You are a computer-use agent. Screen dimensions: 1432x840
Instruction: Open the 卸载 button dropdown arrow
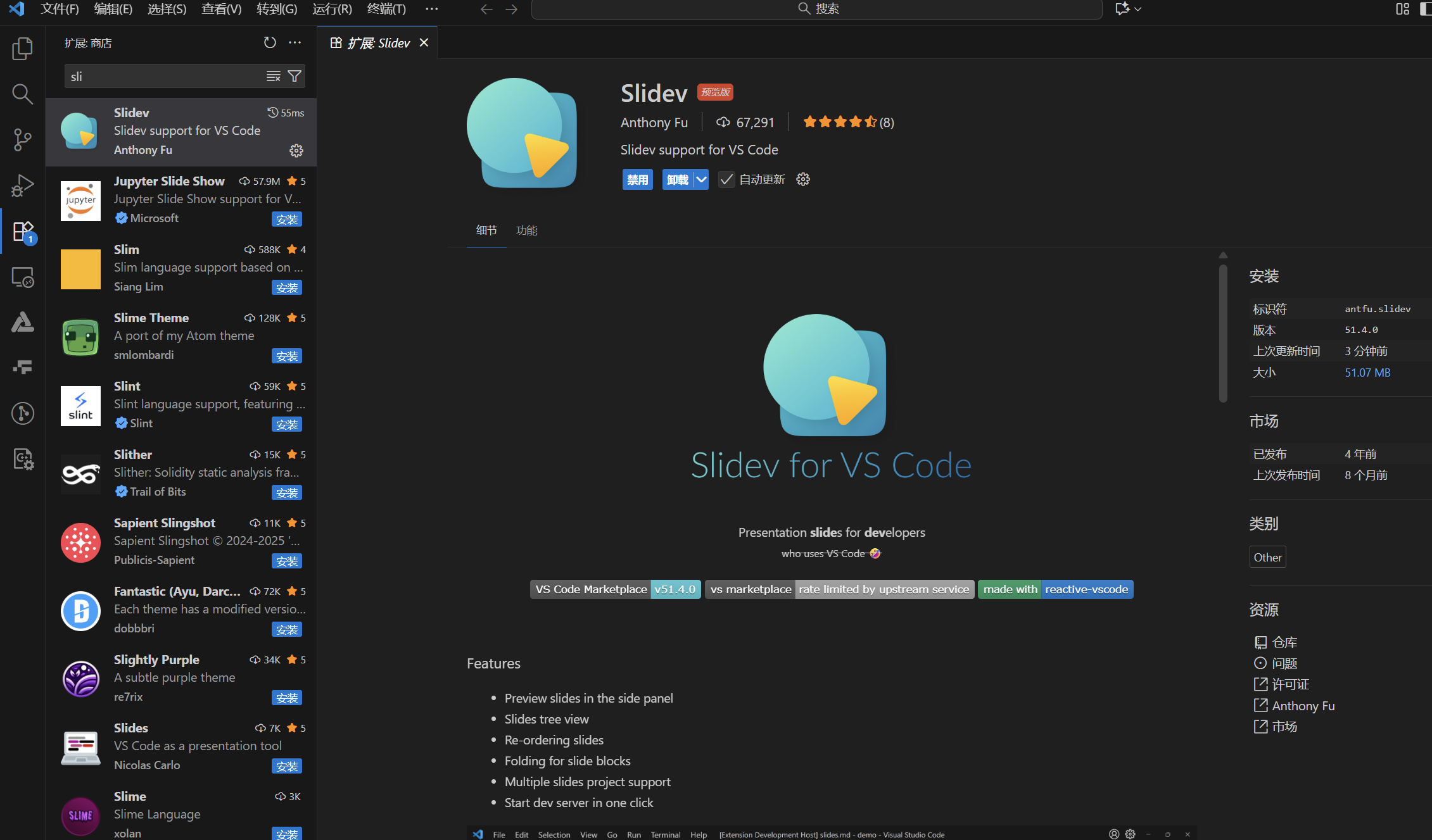700,179
